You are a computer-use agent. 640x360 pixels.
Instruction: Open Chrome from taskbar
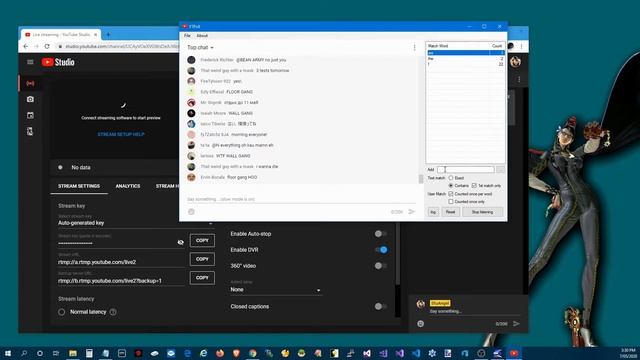point(253,353)
